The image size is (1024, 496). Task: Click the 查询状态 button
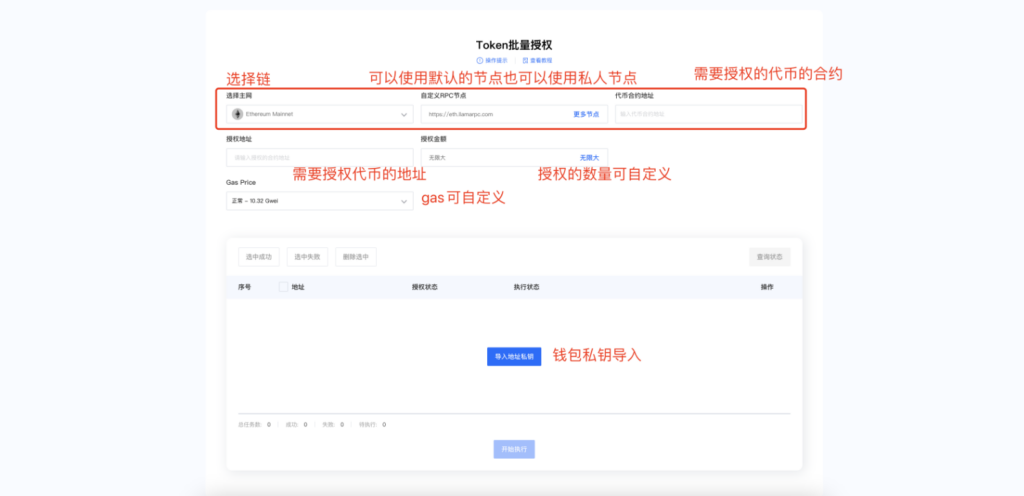click(770, 257)
